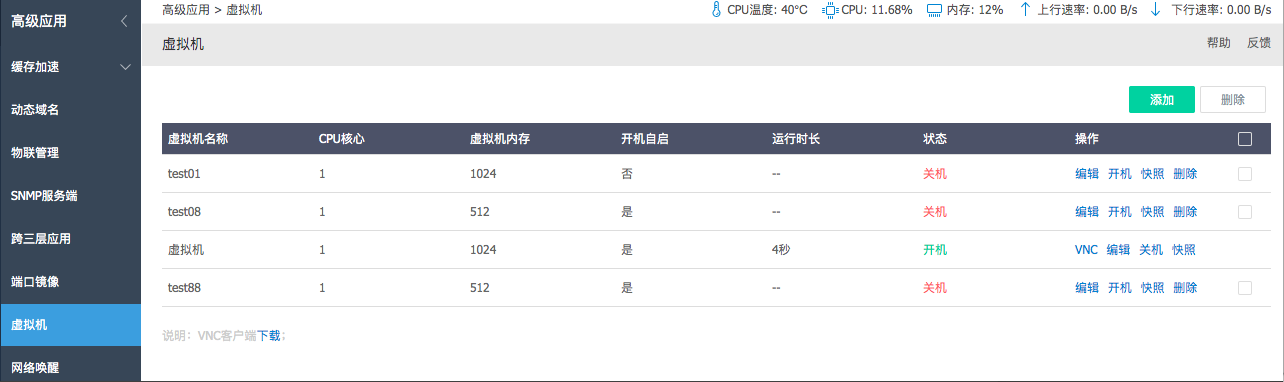Open VNC for the 虚拟机 row
The height and width of the screenshot is (382, 1284).
(x=1086, y=250)
